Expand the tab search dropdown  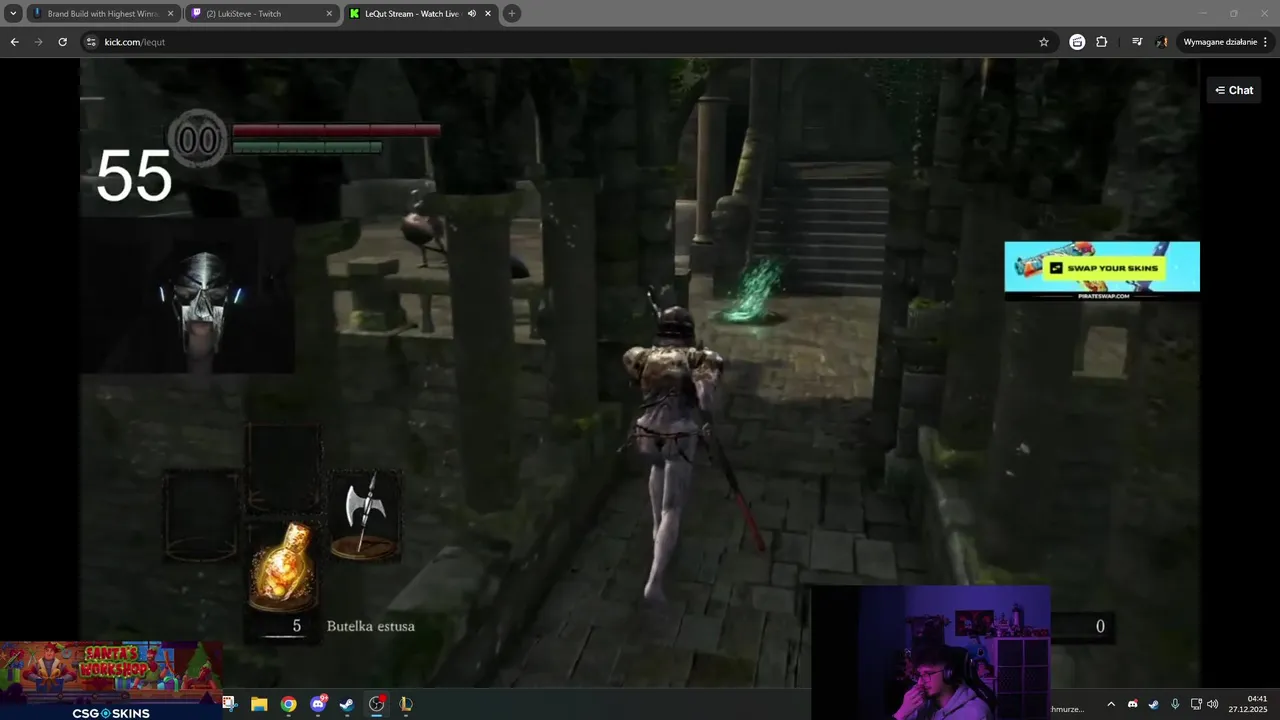(13, 14)
